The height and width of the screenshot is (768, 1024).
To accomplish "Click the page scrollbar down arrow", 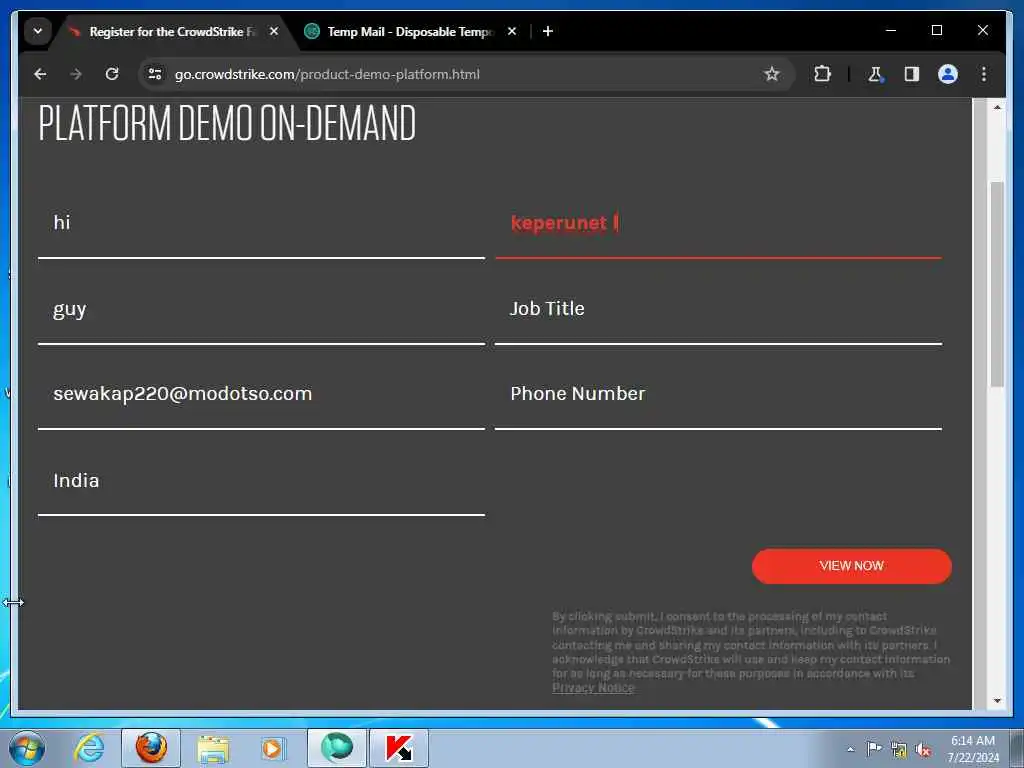I will pos(997,701).
